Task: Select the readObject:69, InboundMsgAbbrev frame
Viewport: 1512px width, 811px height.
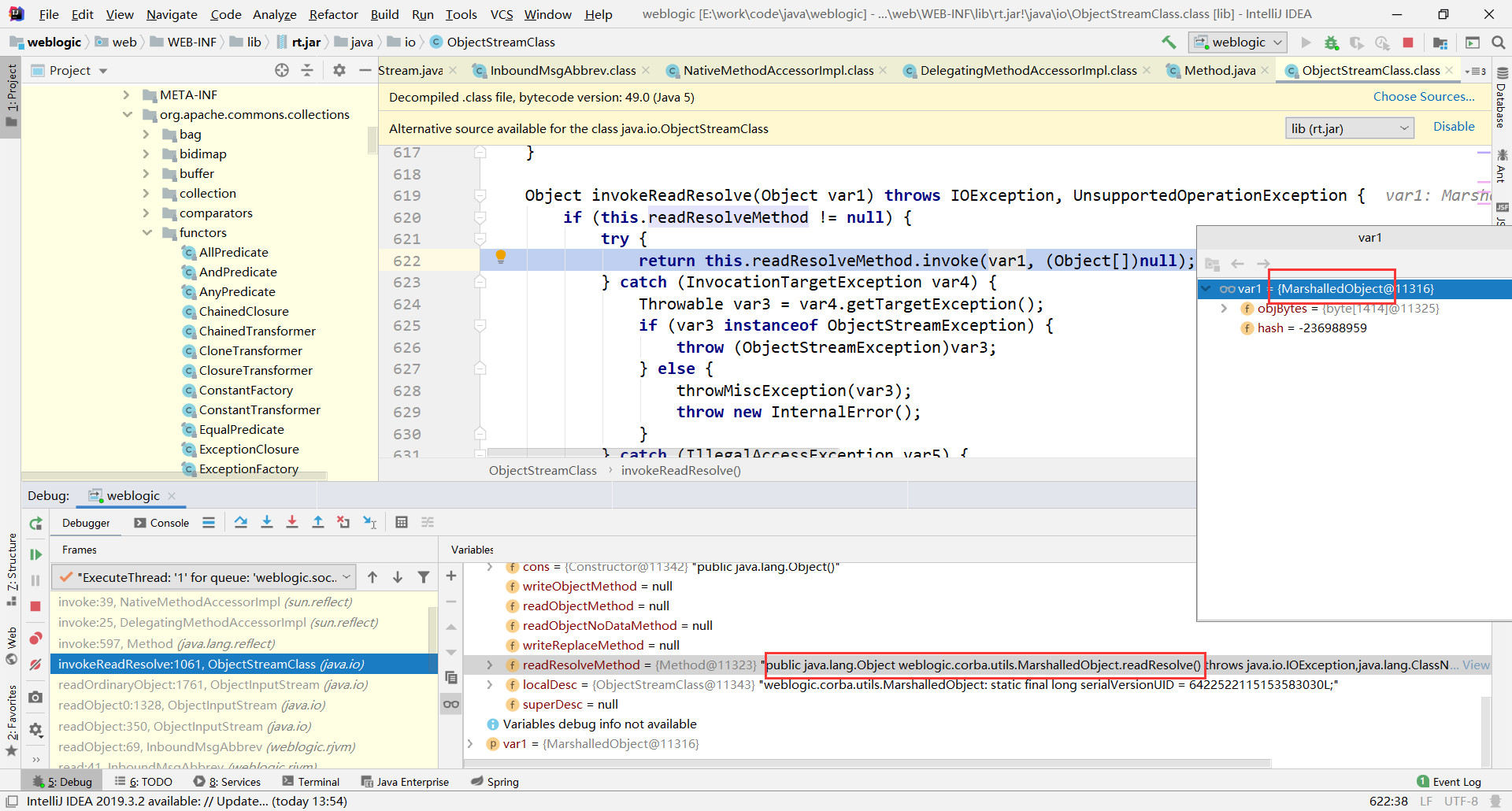Action: (x=207, y=746)
